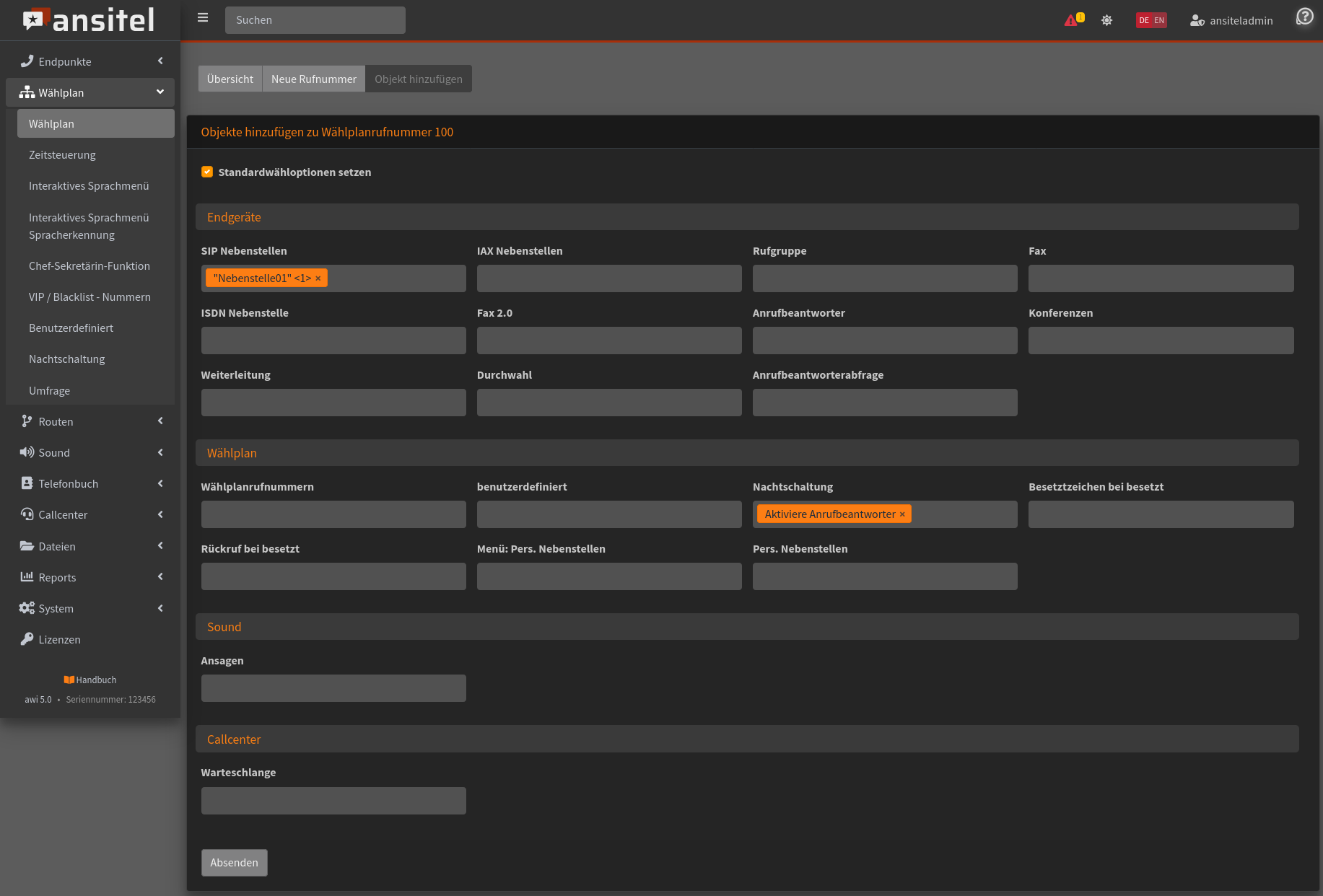The height and width of the screenshot is (896, 1323).
Task: Switch to the Übersicht tab
Action: 230,79
